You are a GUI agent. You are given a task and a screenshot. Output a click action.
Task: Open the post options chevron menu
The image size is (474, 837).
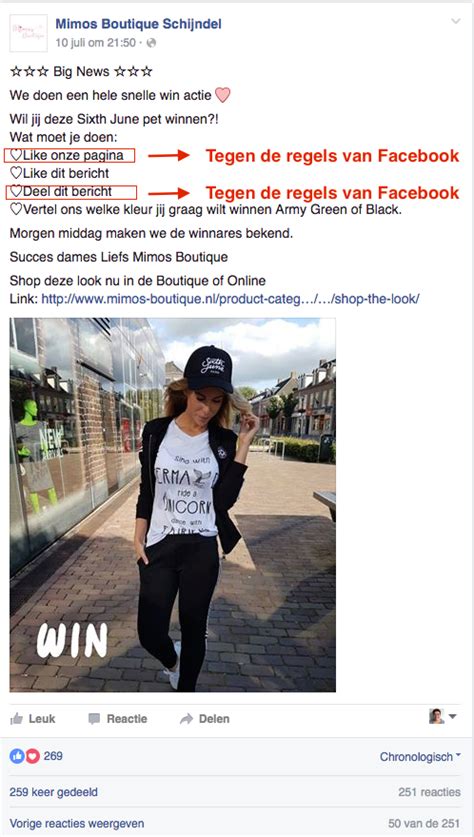coord(455,21)
